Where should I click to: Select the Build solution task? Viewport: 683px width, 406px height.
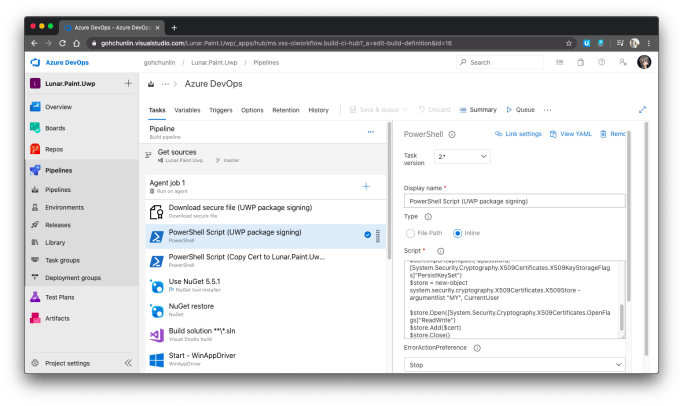coord(266,335)
